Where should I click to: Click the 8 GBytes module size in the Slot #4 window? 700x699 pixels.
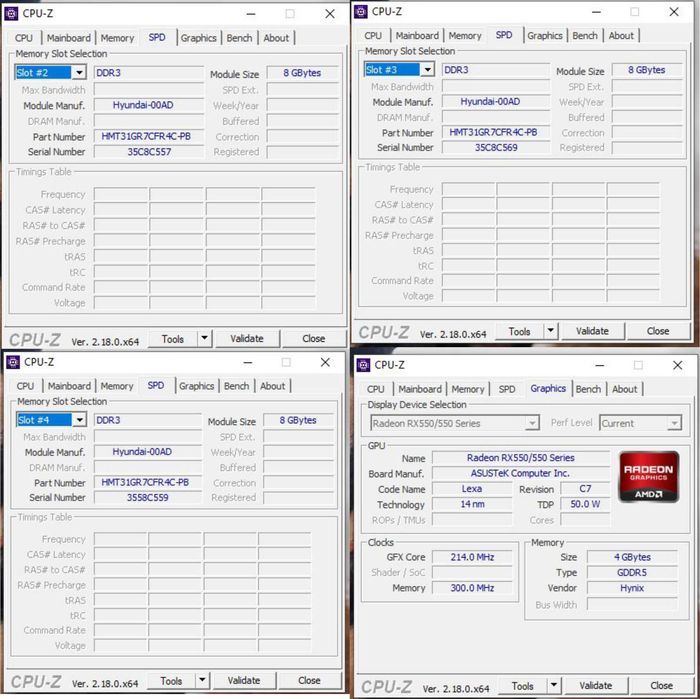click(x=298, y=420)
